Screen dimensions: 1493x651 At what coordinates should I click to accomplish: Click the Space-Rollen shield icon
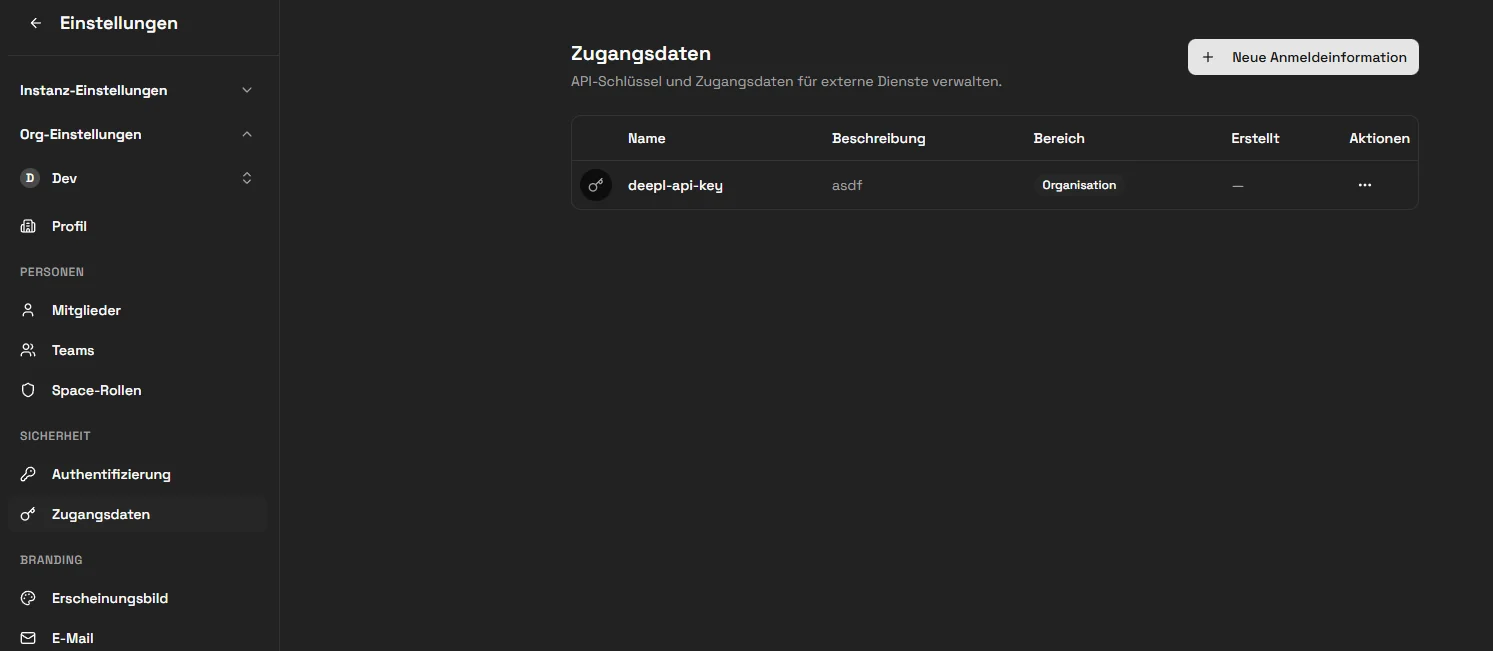28,390
